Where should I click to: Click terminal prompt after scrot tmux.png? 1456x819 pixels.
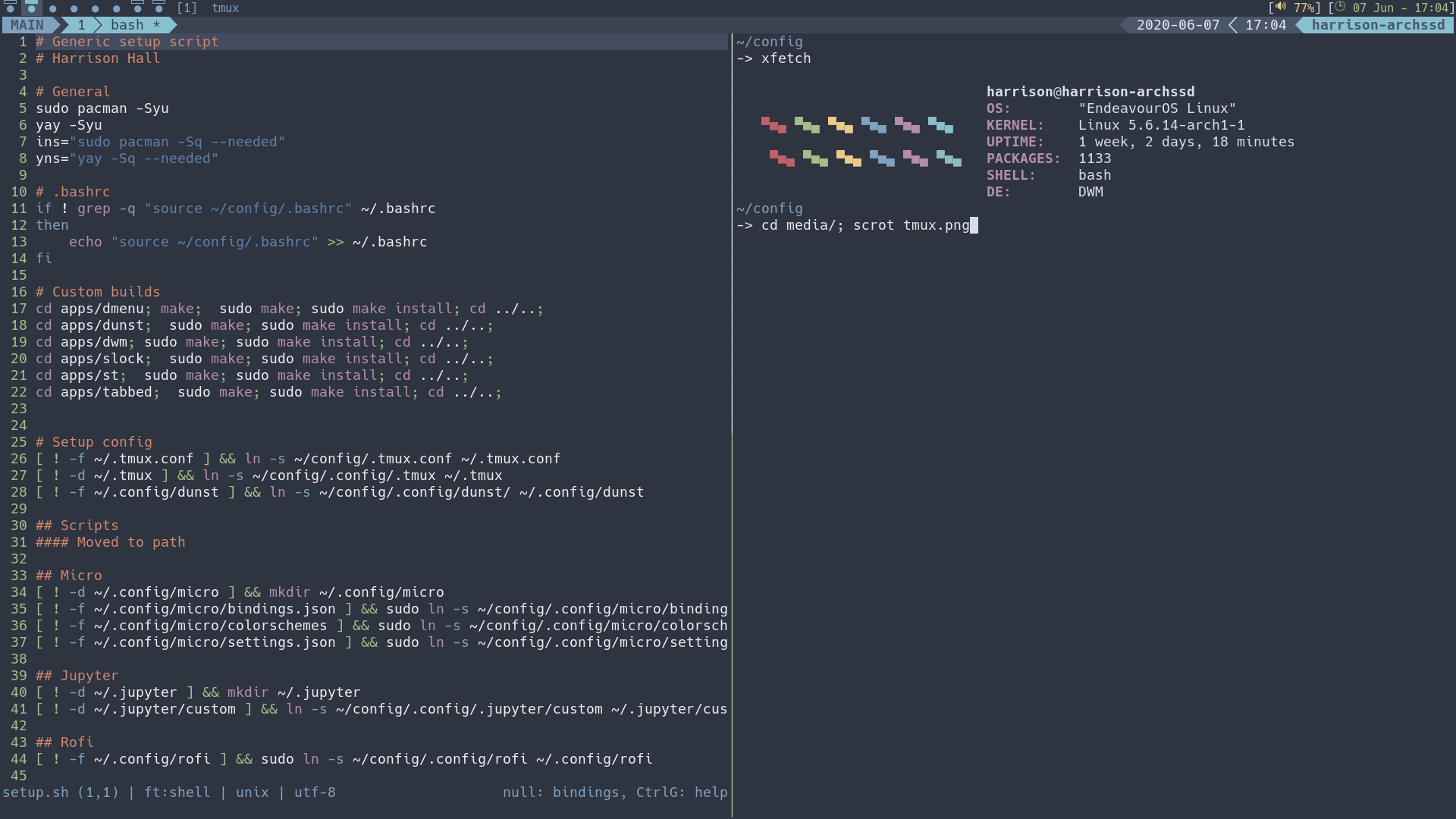(974, 225)
